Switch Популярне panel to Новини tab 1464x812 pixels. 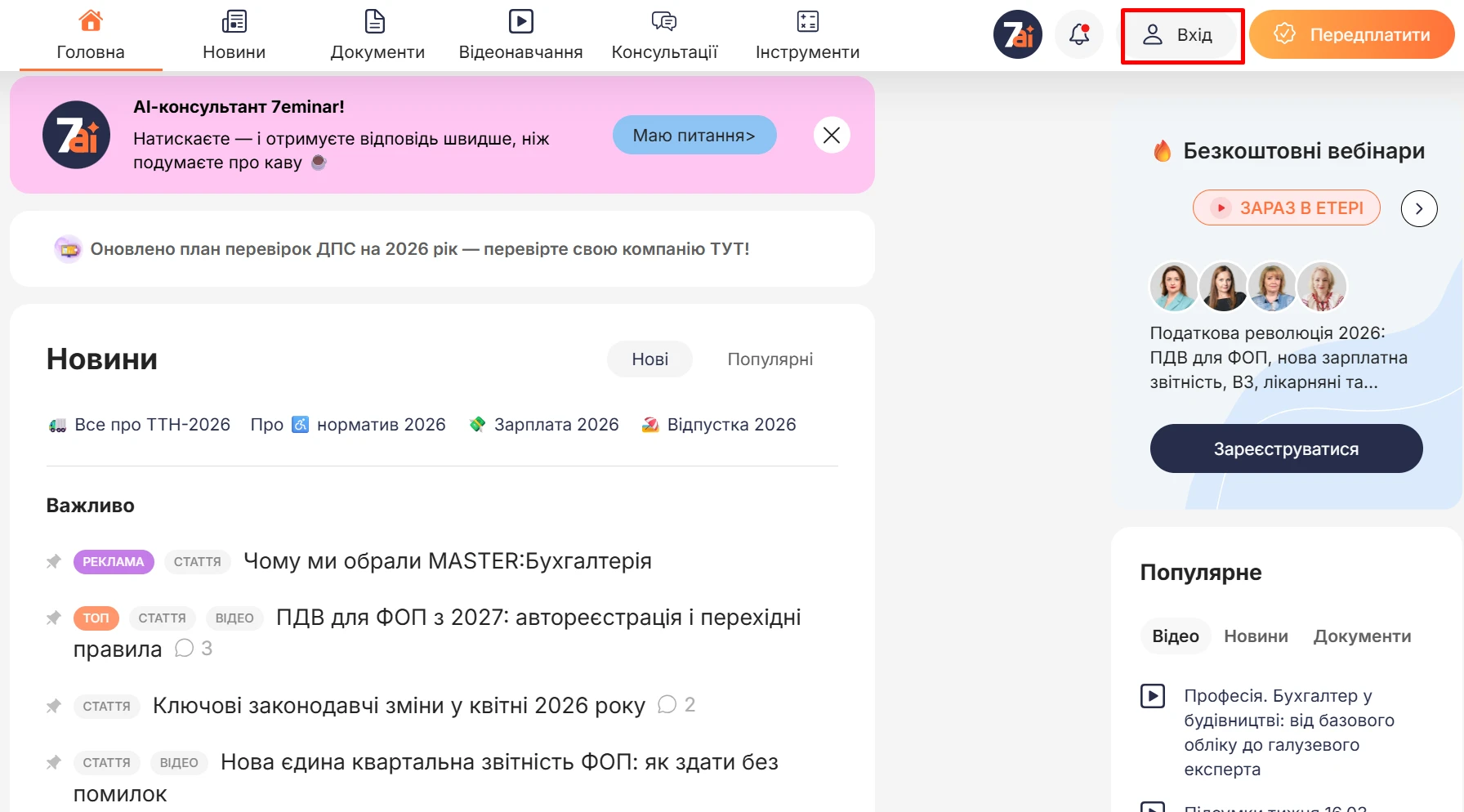[x=1256, y=636]
